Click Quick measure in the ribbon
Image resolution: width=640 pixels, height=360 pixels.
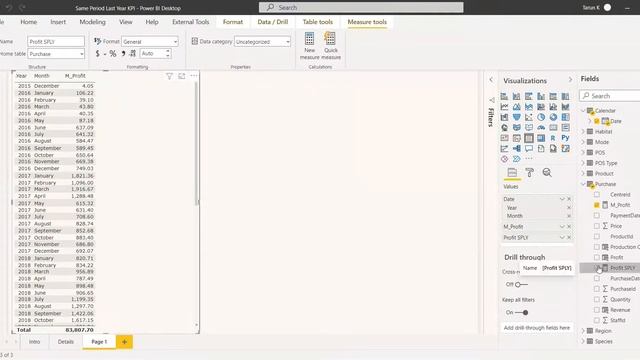(331, 46)
